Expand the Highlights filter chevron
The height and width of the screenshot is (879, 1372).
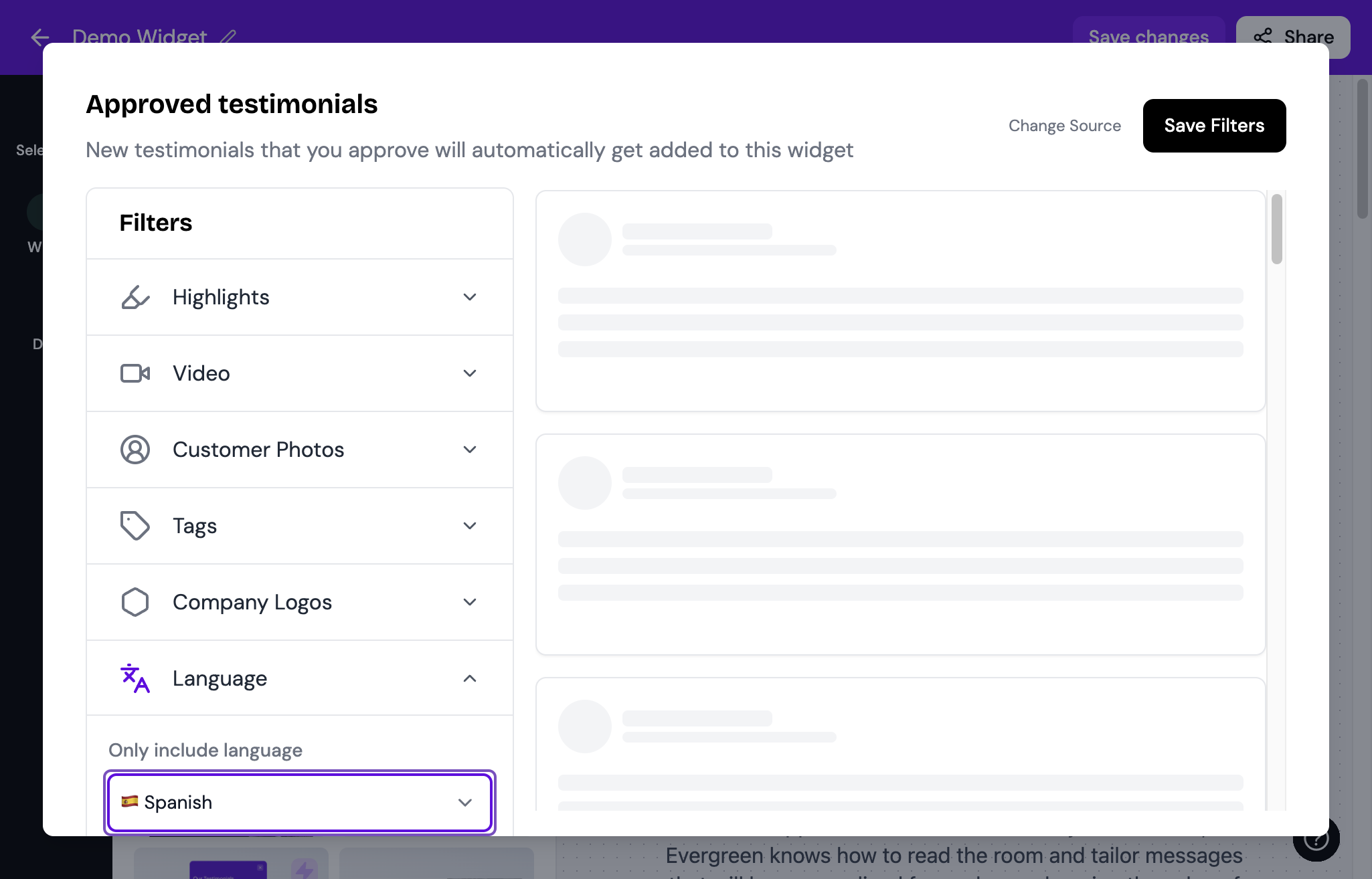(x=470, y=297)
